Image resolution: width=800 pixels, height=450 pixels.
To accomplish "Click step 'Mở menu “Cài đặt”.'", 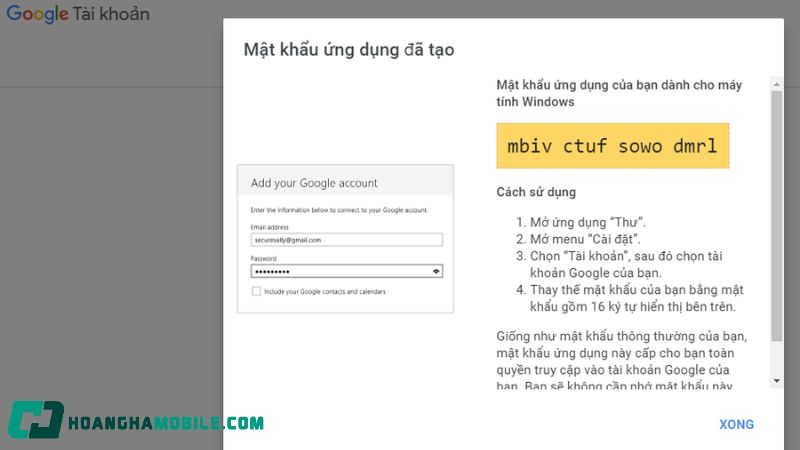I will 585,239.
